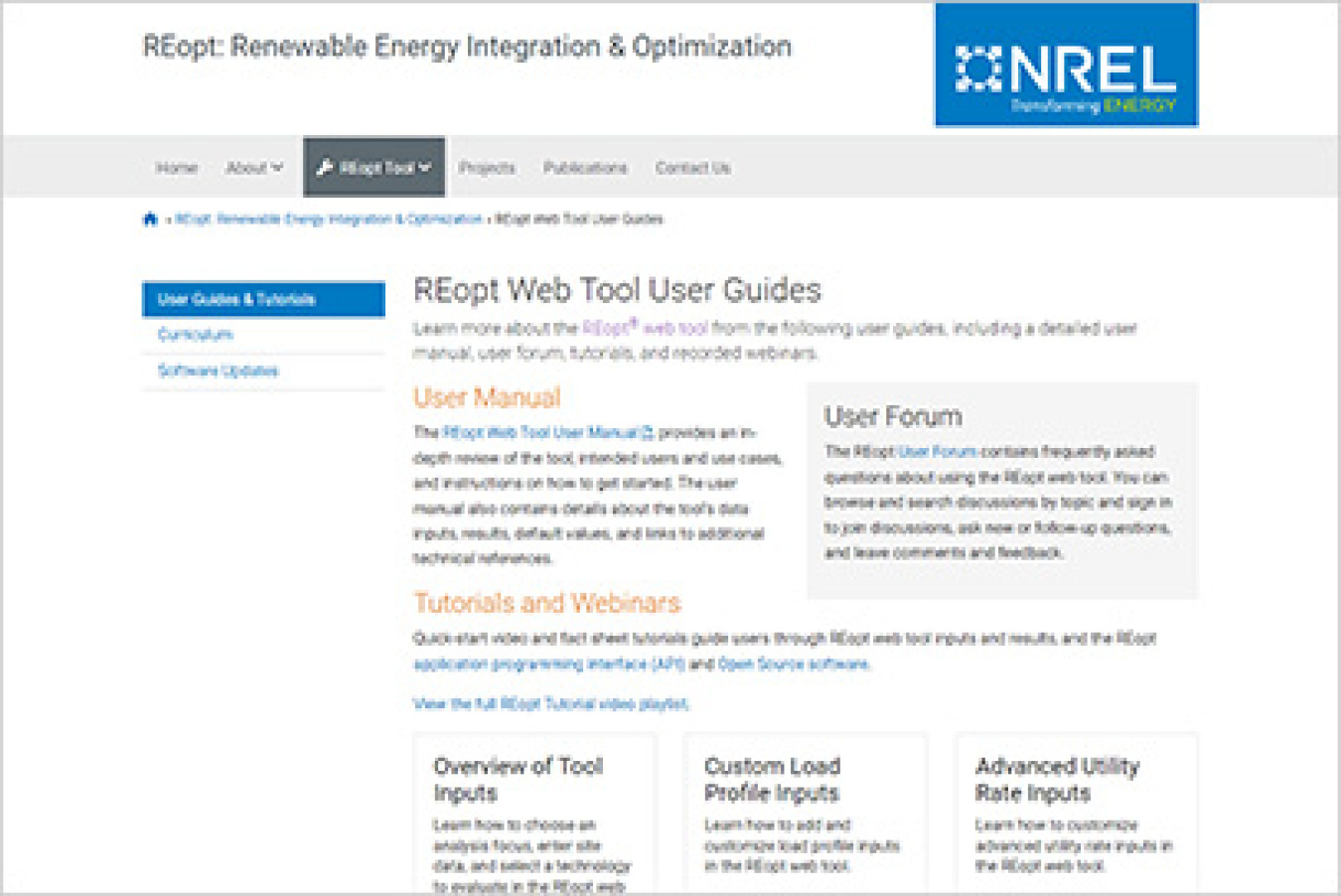Open the REopt Web Tool User Manual link

[541, 432]
